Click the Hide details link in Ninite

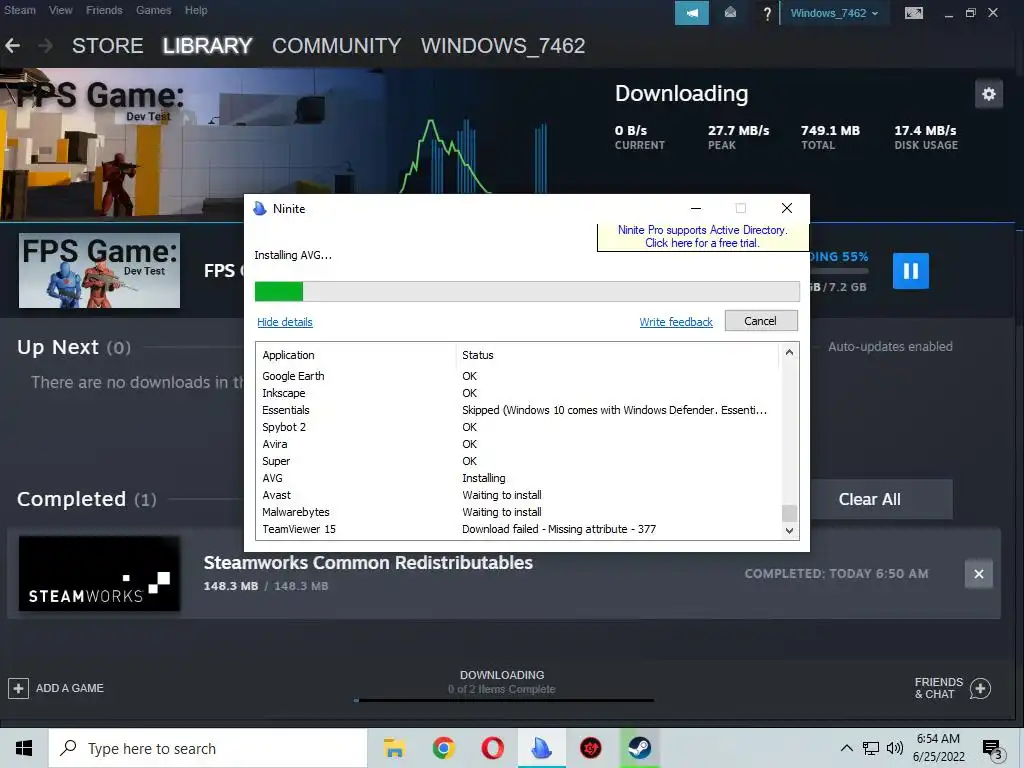[285, 322]
